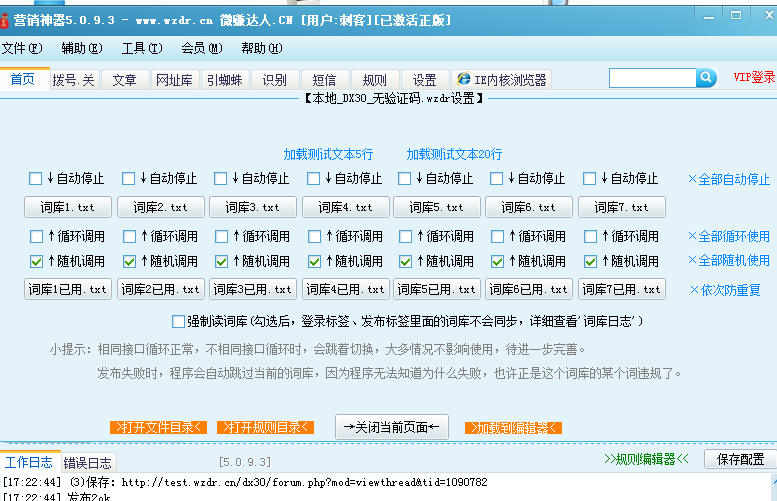Open the 辅助(E) menu
This screenshot has width=777, height=501.
[82, 48]
